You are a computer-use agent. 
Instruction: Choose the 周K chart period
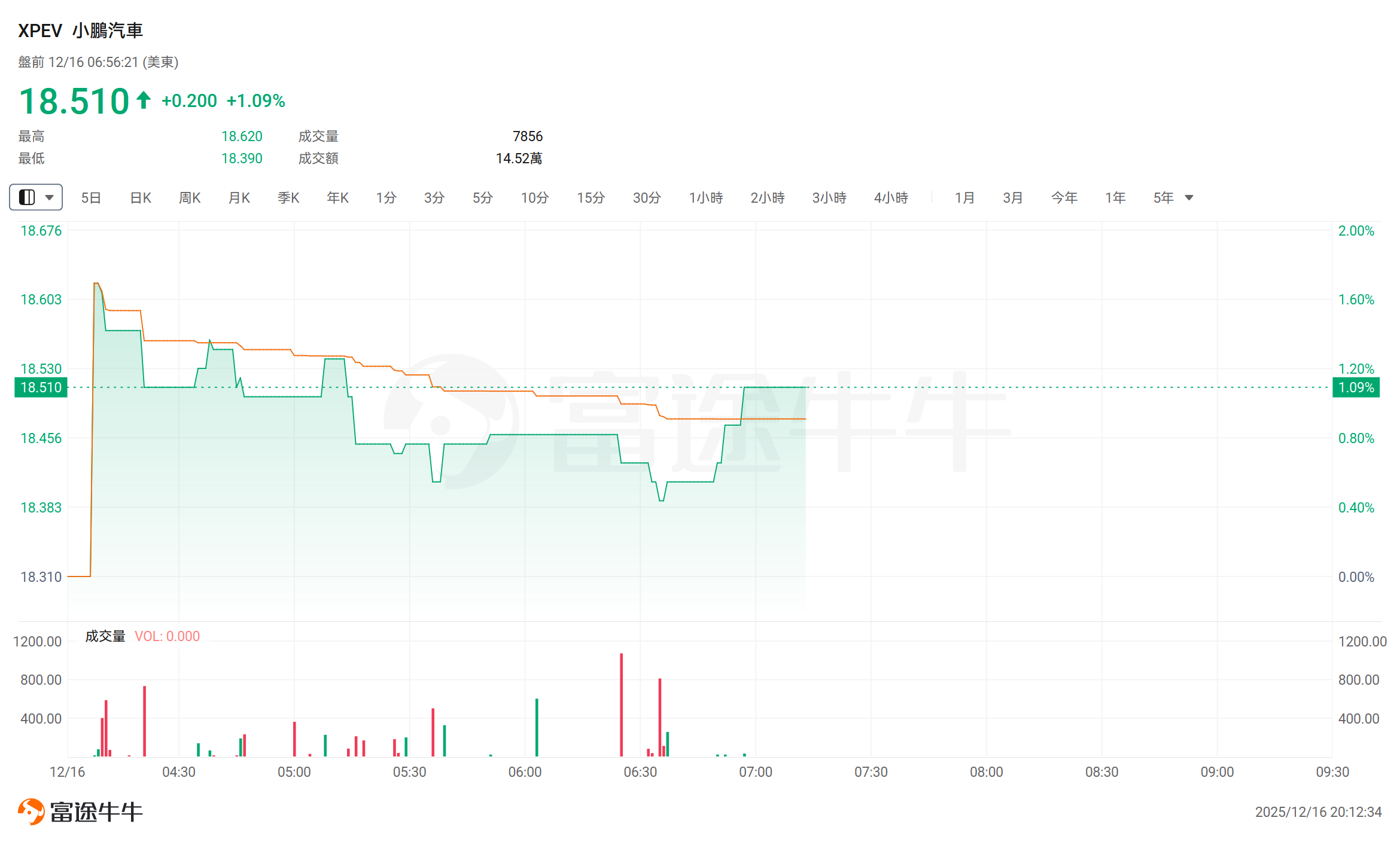coord(190,198)
